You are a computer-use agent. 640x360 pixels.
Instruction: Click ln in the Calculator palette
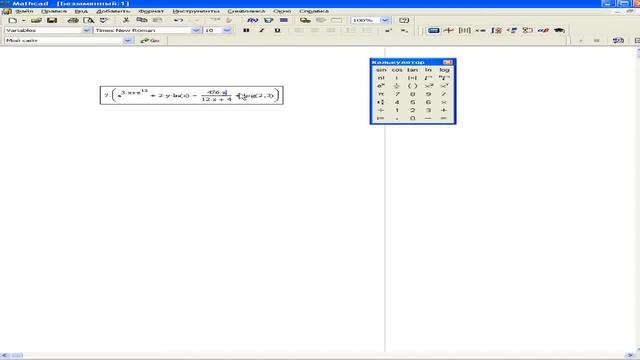(x=428, y=70)
